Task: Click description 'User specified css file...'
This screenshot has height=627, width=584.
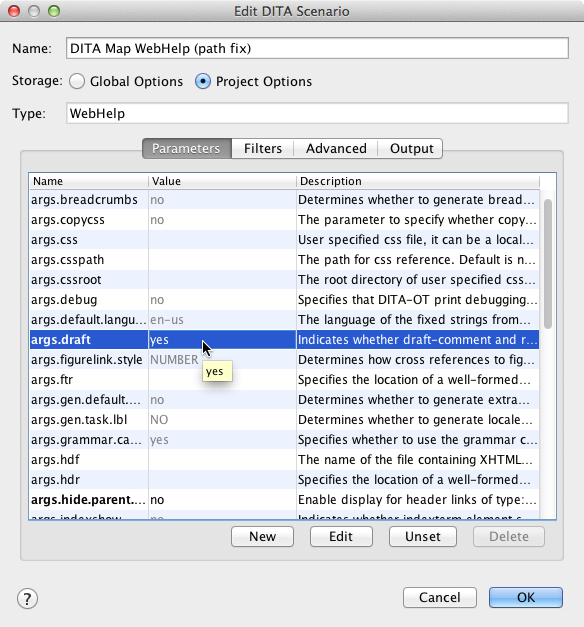Action: click(416, 240)
